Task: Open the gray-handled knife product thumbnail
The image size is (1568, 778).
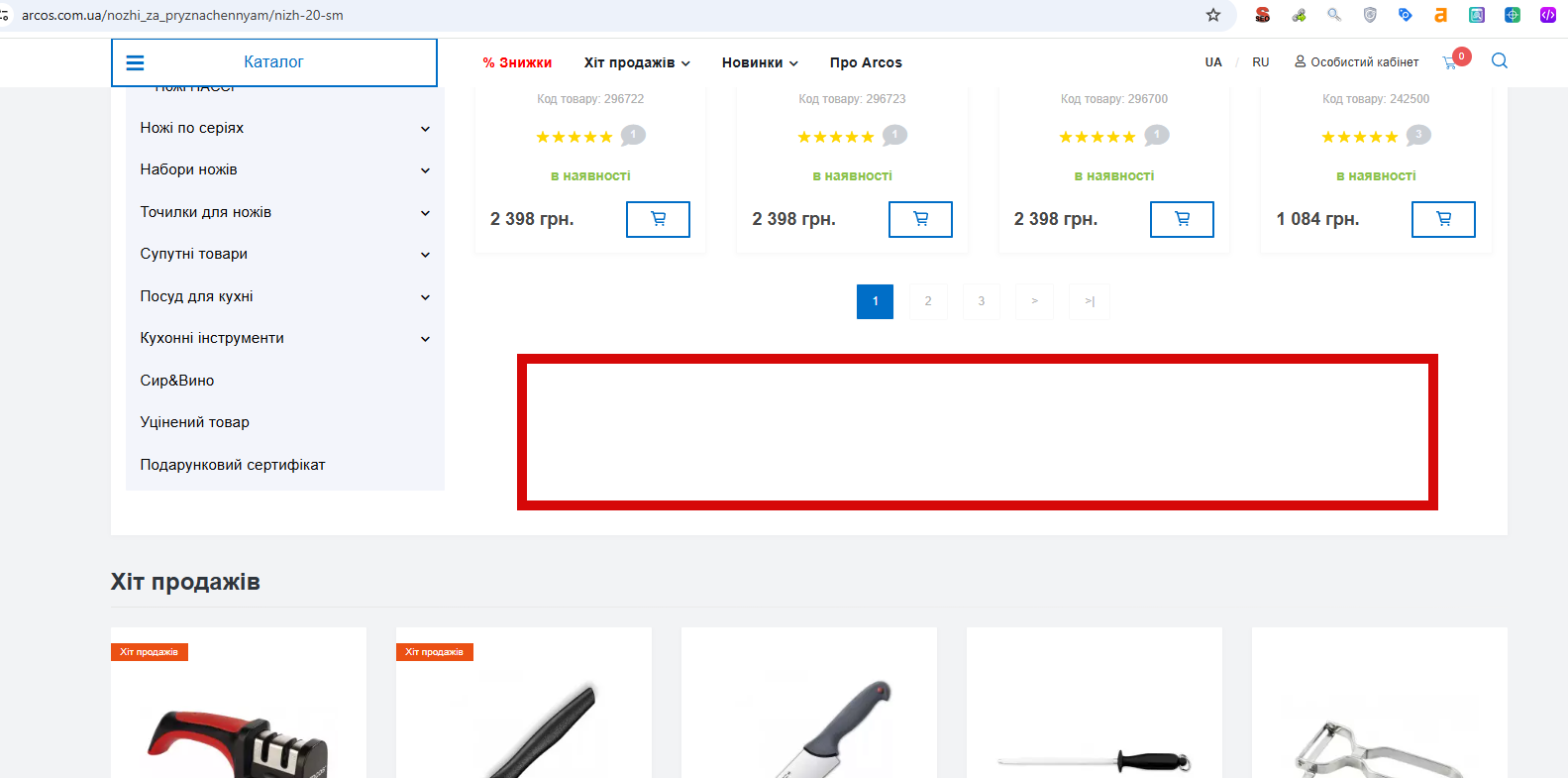Action: pos(809,728)
